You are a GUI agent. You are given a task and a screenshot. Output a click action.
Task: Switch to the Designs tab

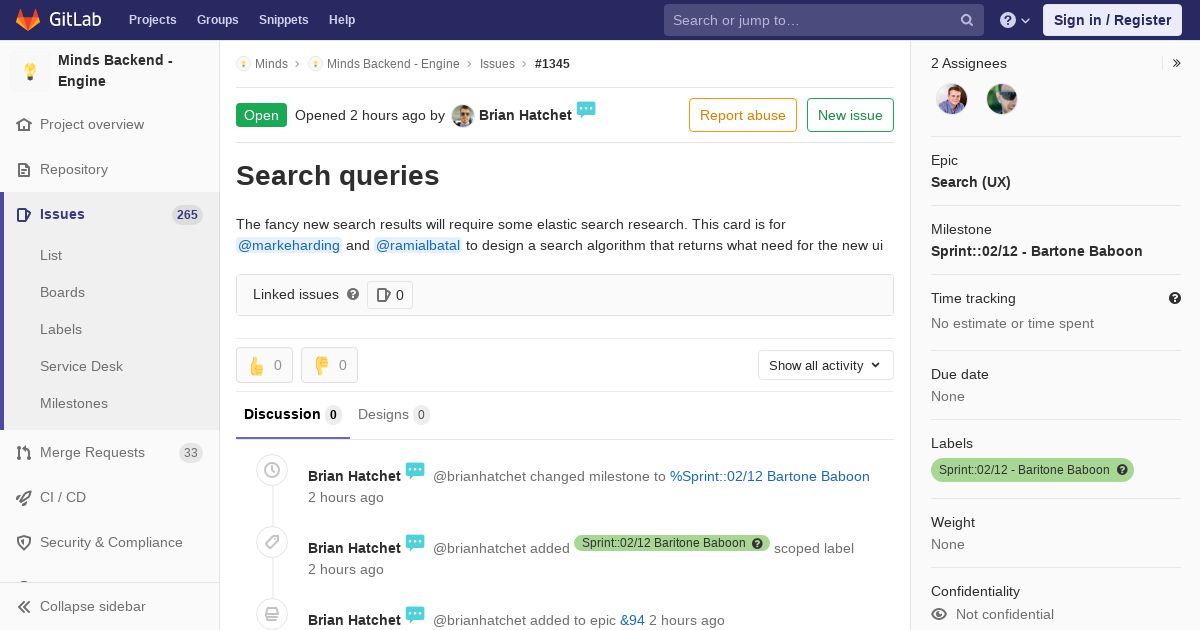click(x=393, y=414)
